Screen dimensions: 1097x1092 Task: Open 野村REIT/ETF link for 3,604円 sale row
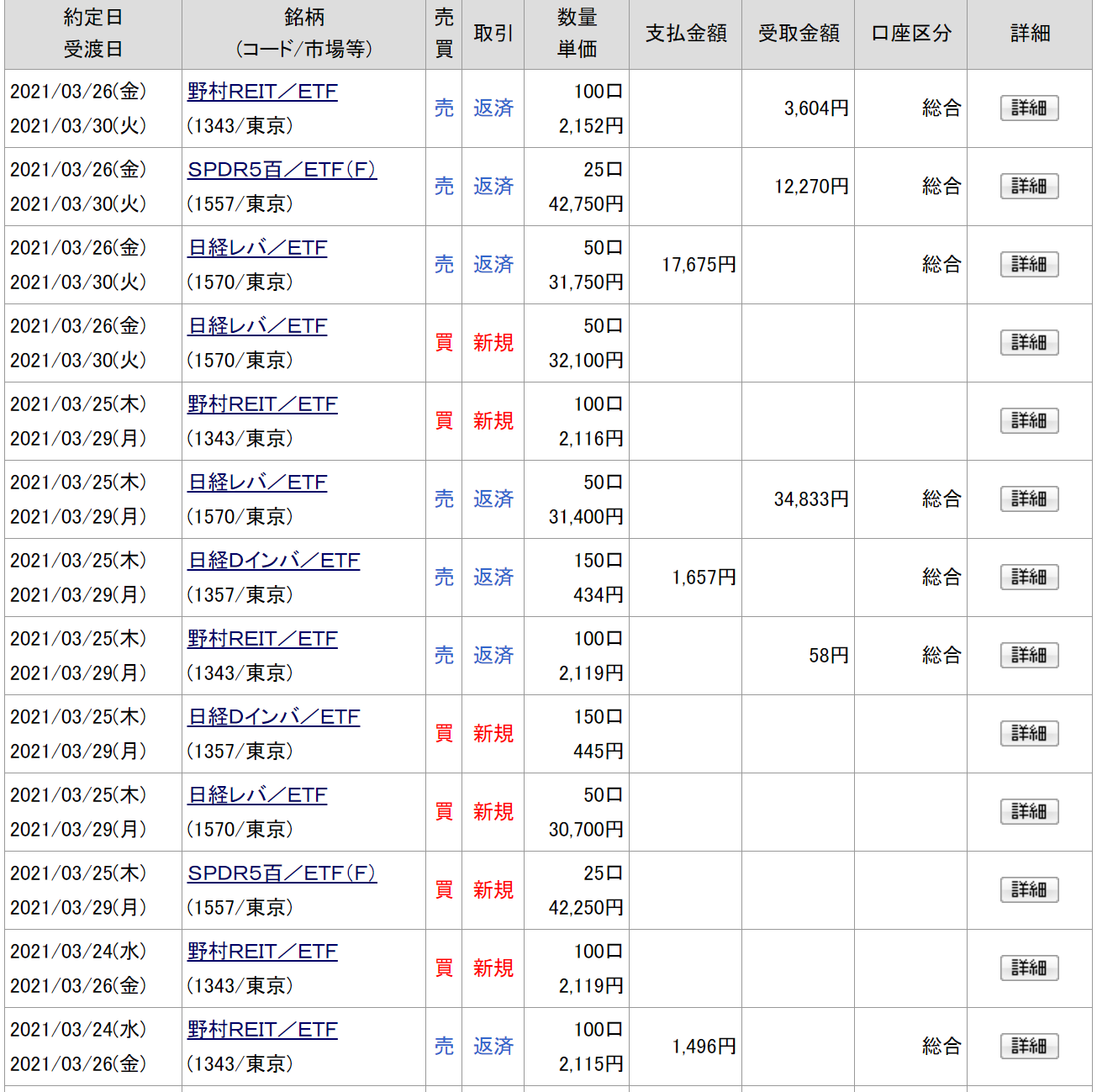tap(262, 92)
